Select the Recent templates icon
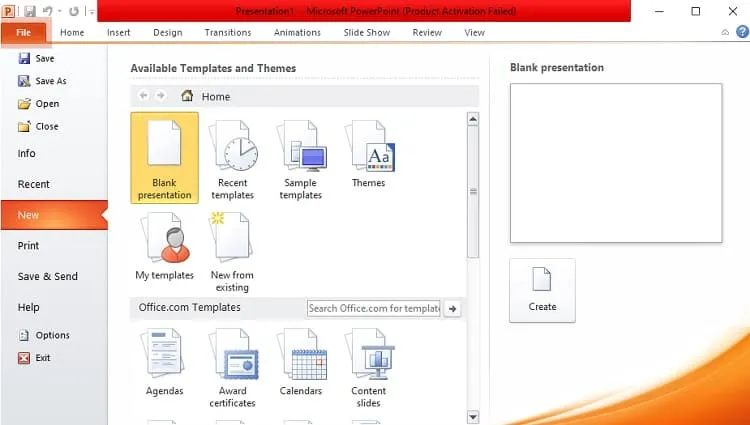This screenshot has width=750, height=425. [x=232, y=160]
